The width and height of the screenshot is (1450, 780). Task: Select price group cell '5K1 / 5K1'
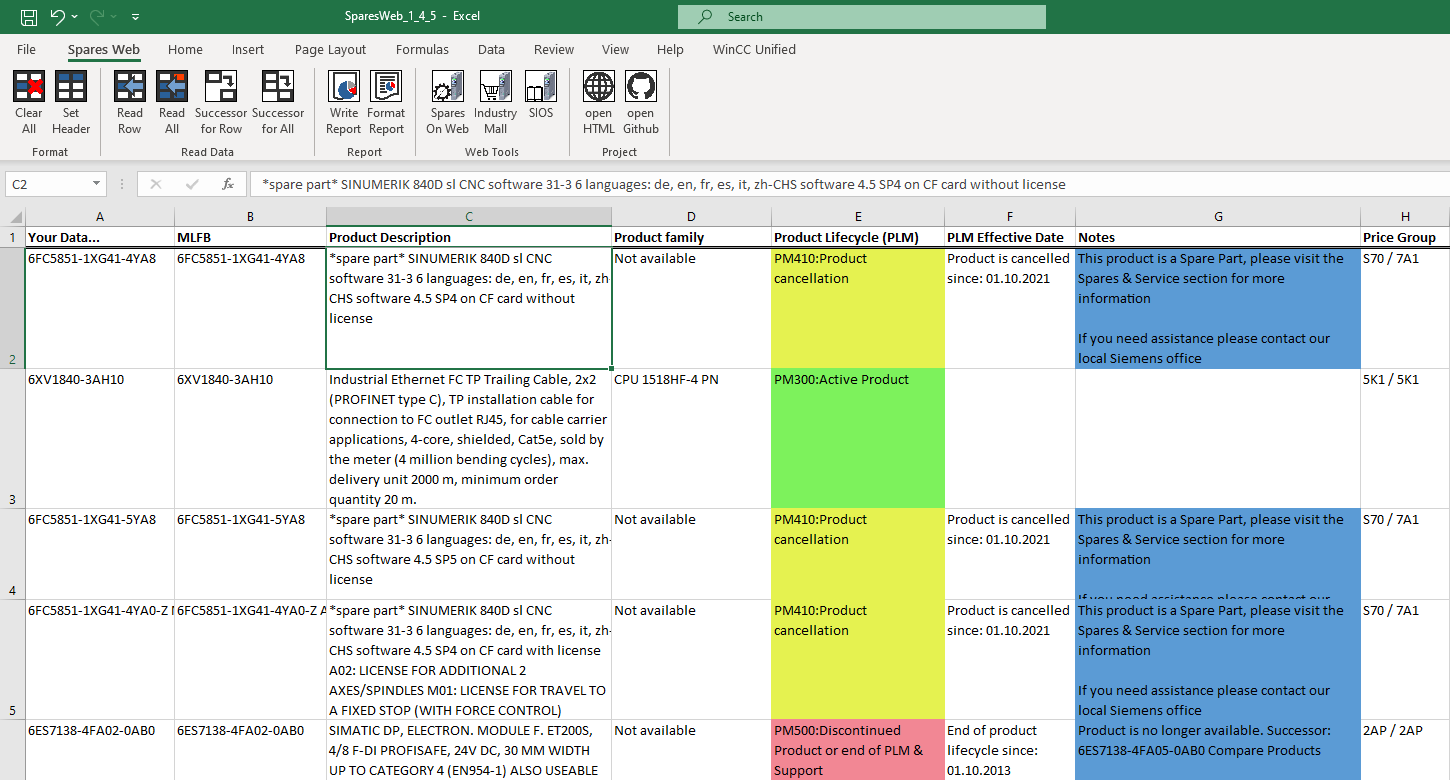click(1405, 438)
